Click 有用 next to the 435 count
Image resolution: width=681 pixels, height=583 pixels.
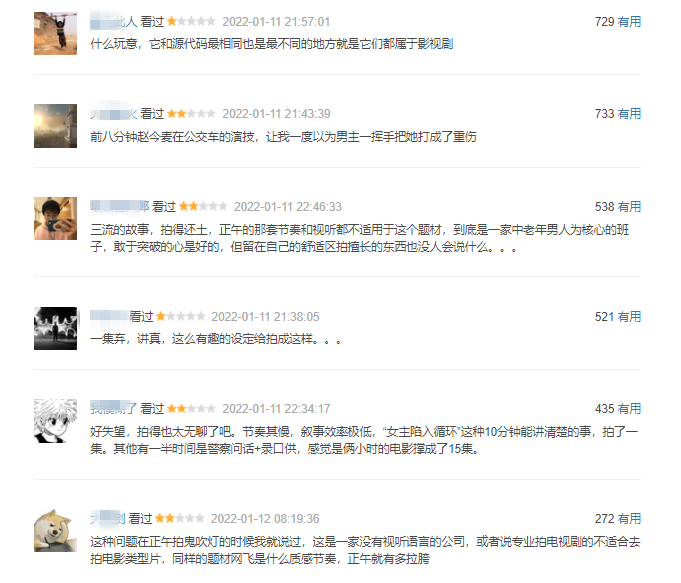pyautogui.click(x=629, y=409)
